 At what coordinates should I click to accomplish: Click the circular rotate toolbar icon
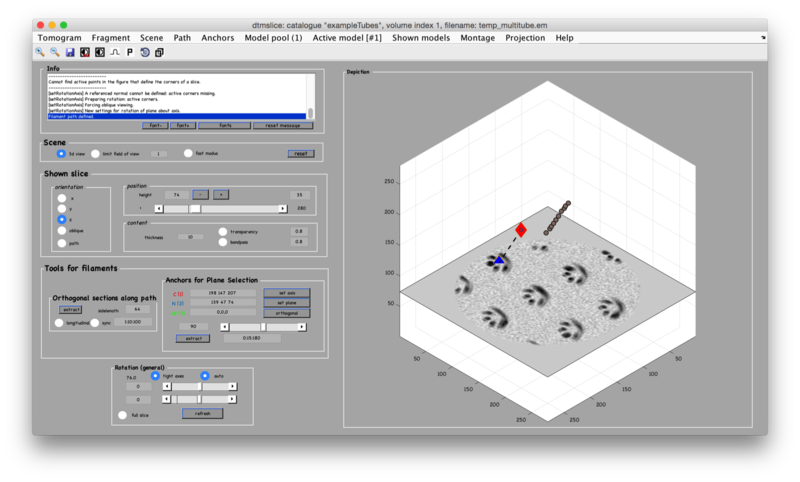145,52
